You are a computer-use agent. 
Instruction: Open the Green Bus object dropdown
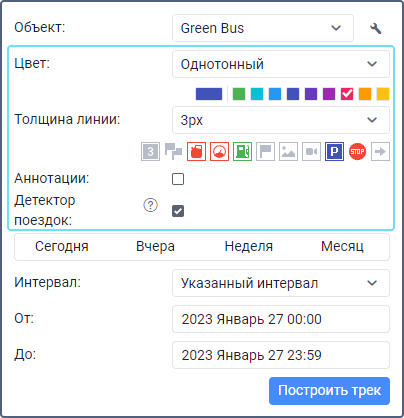pyautogui.click(x=263, y=28)
